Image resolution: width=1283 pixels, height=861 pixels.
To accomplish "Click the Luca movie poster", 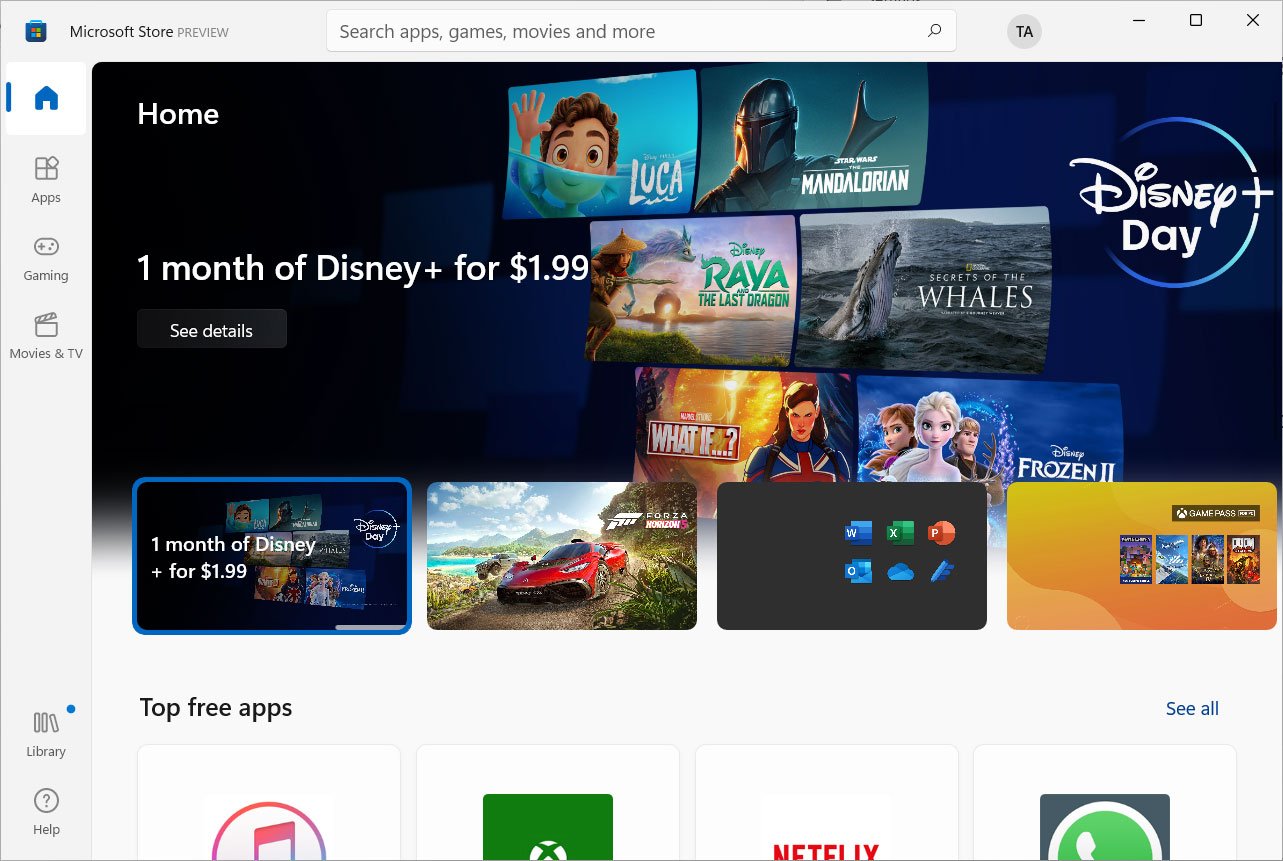I will [x=602, y=143].
